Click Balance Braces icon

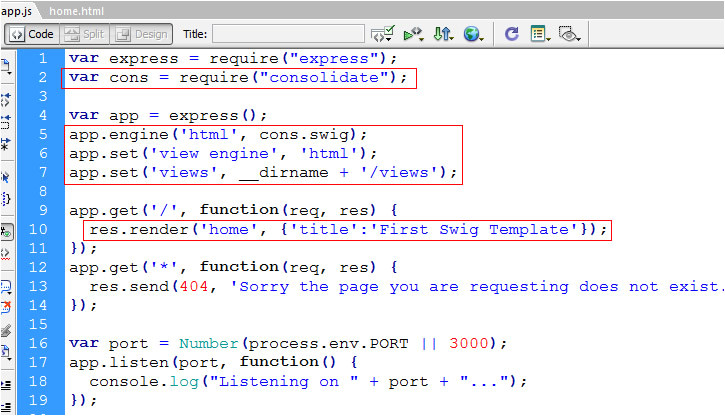(6, 199)
